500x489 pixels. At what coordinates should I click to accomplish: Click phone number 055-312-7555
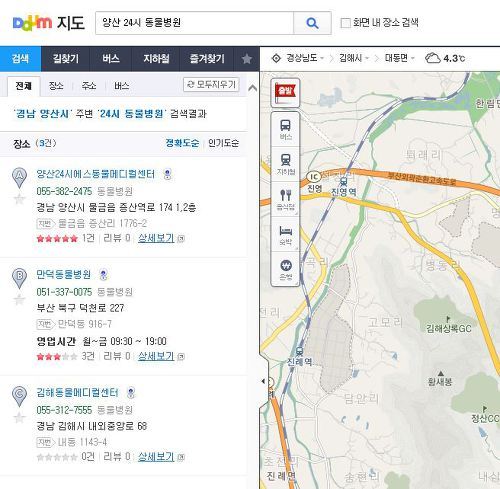tap(64, 410)
